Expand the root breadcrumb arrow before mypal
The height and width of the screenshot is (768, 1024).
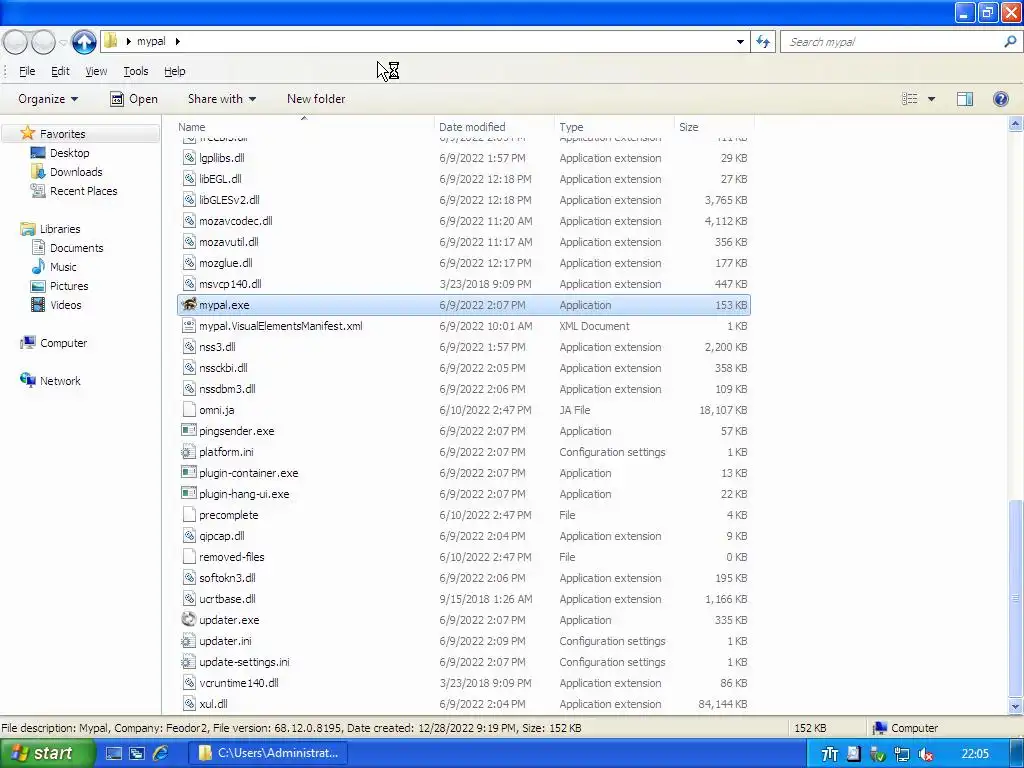coord(128,41)
